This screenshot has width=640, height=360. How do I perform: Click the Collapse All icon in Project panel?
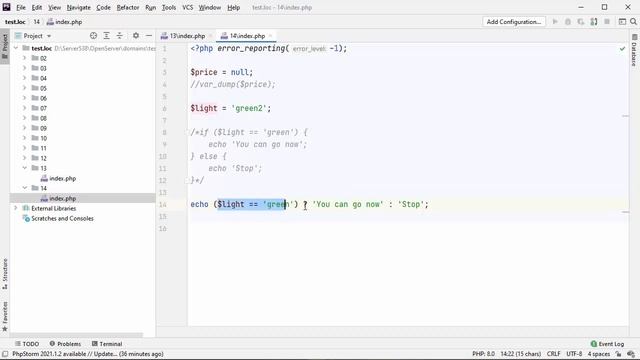(120, 36)
